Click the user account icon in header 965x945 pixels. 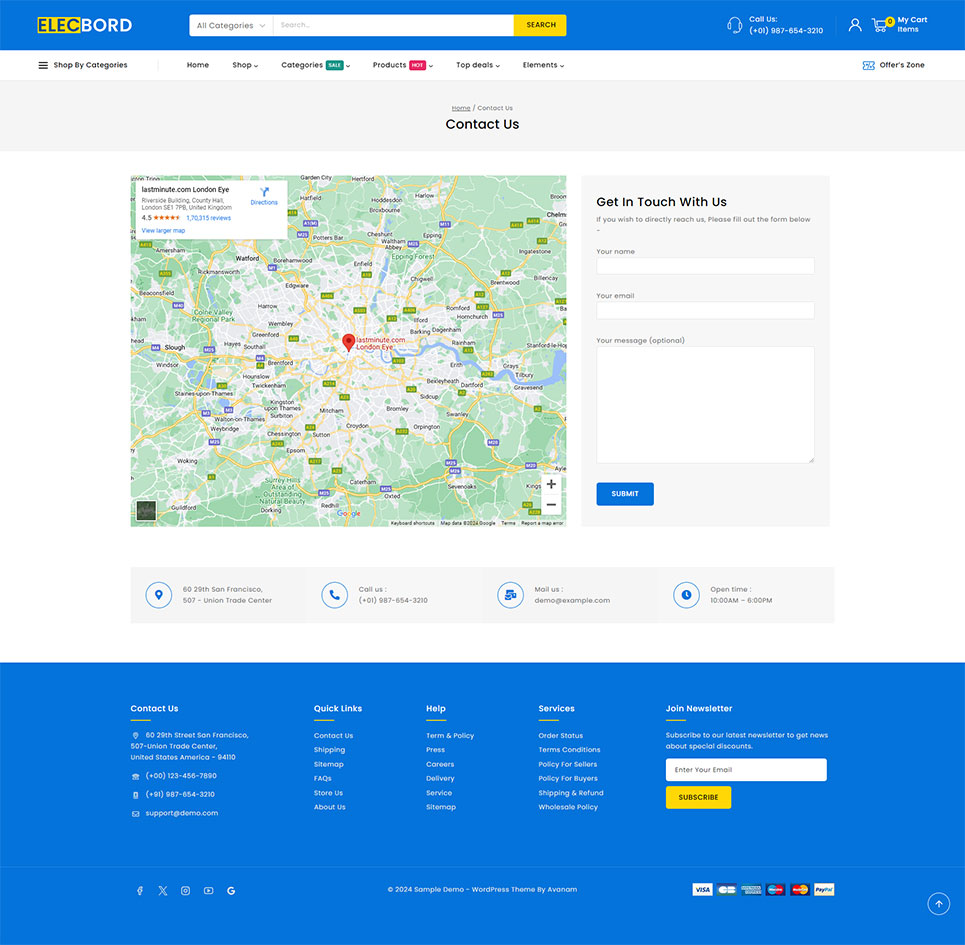click(854, 25)
